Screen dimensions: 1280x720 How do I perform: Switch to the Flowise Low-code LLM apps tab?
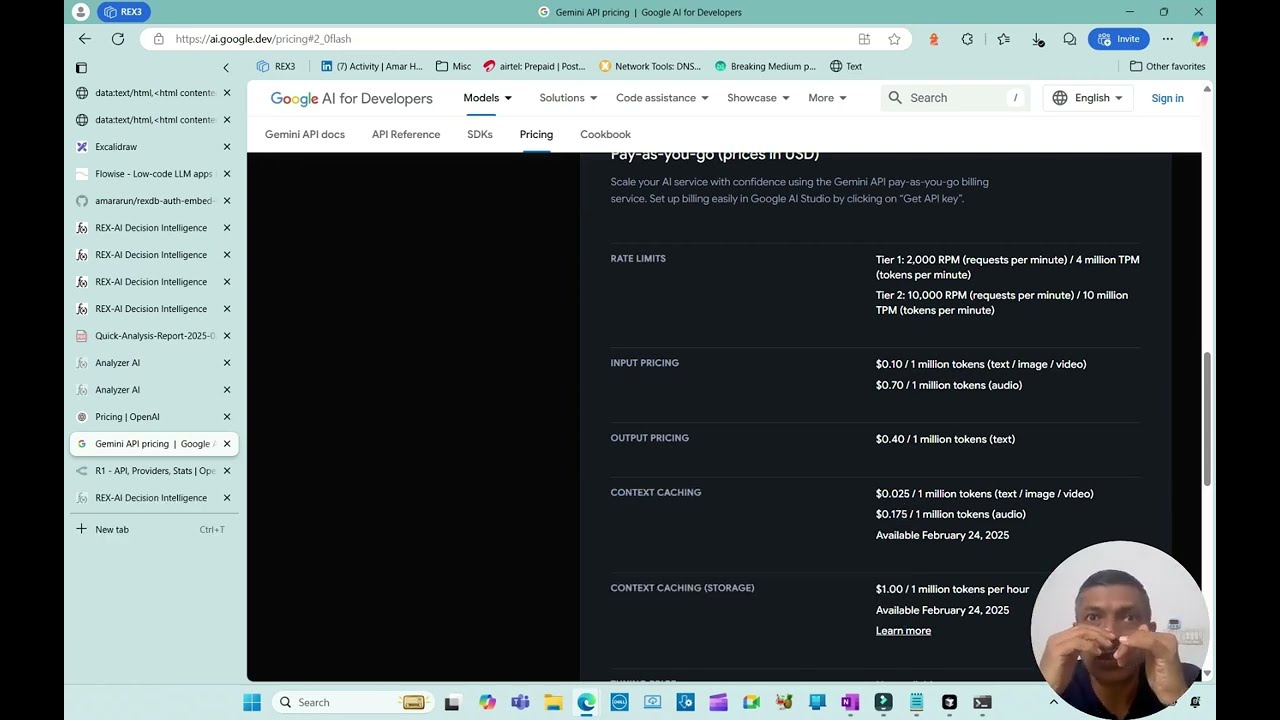coord(146,174)
